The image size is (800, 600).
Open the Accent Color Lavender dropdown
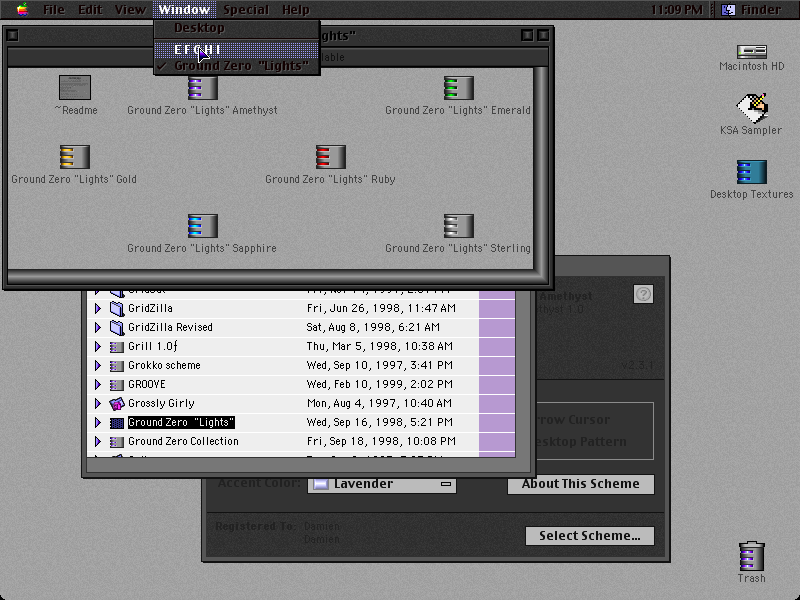(x=382, y=484)
